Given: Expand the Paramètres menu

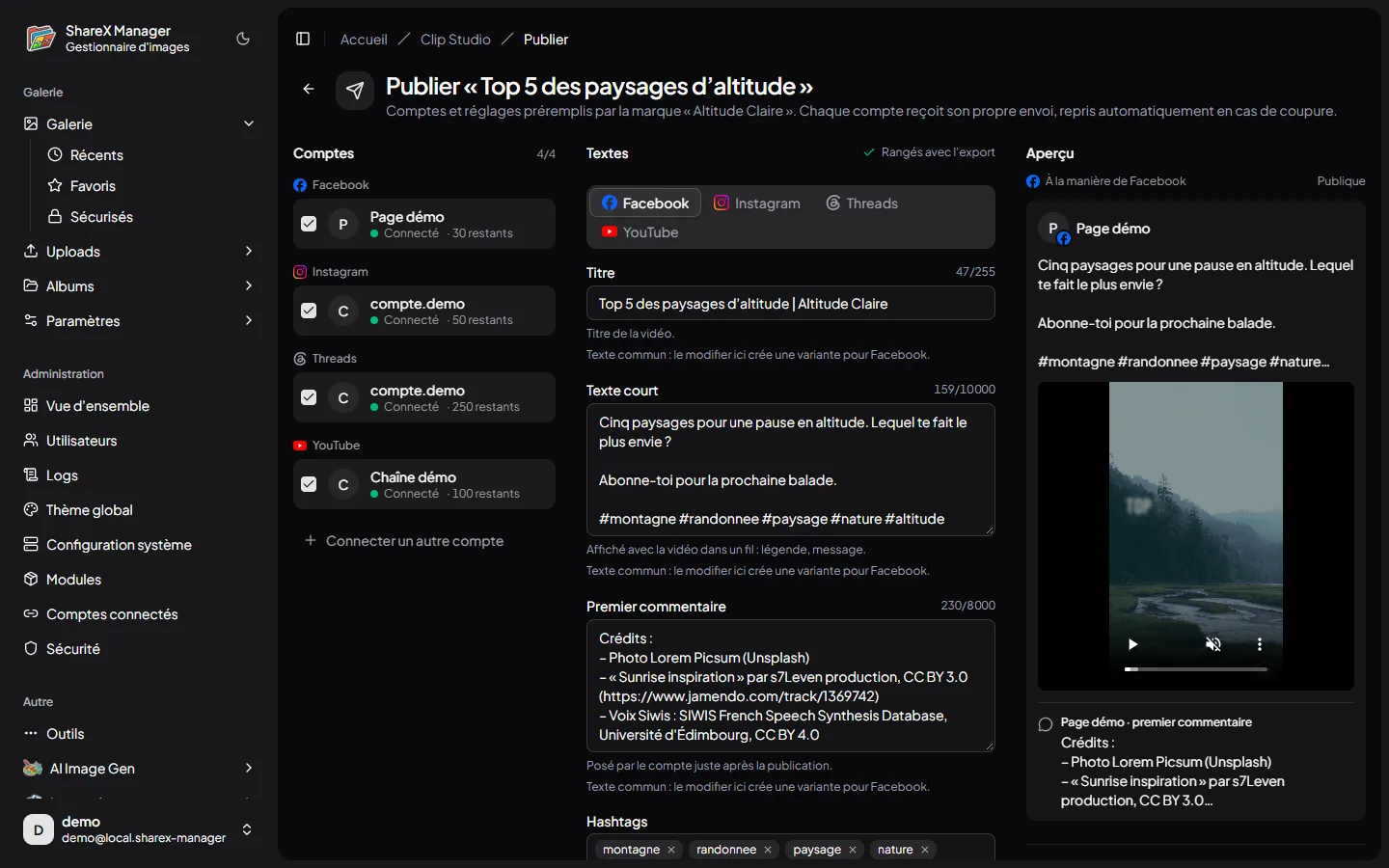Looking at the screenshot, I should point(249,321).
